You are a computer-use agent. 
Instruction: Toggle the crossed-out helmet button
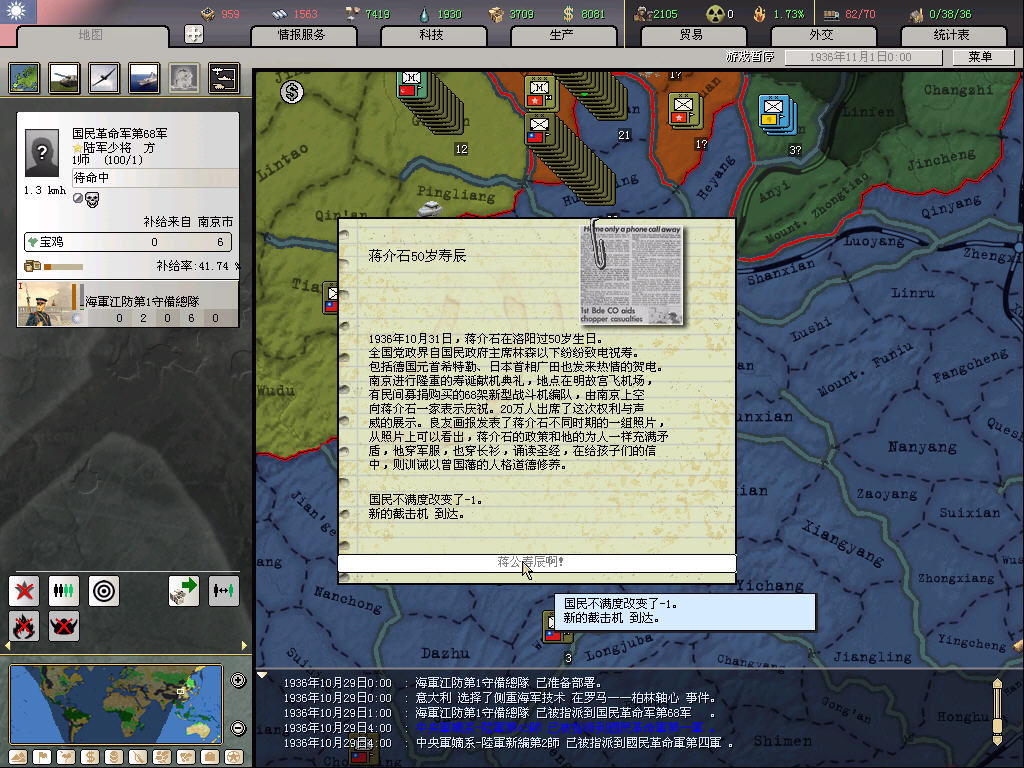pos(63,626)
